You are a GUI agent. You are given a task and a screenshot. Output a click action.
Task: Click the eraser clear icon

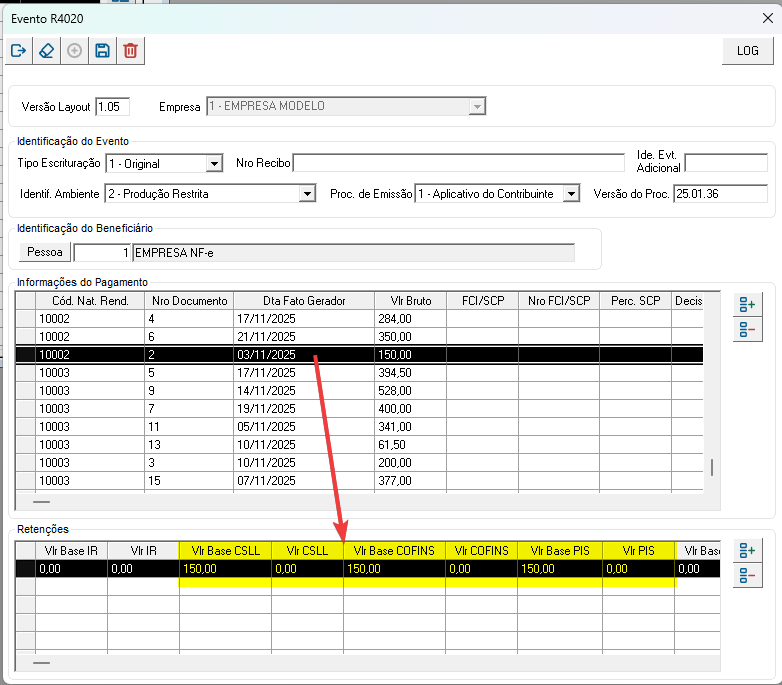[x=46, y=51]
